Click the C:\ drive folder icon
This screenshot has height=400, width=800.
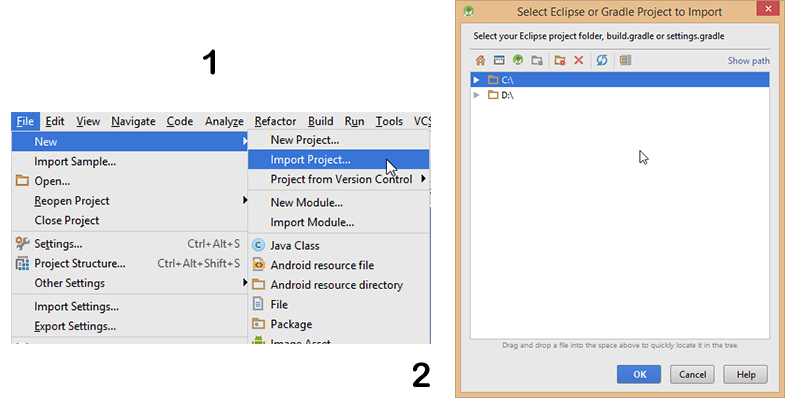[493, 80]
